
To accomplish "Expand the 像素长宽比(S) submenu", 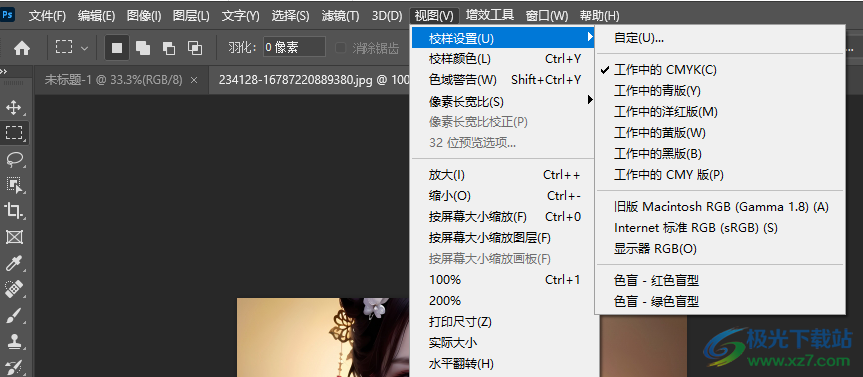I will click(503, 101).
